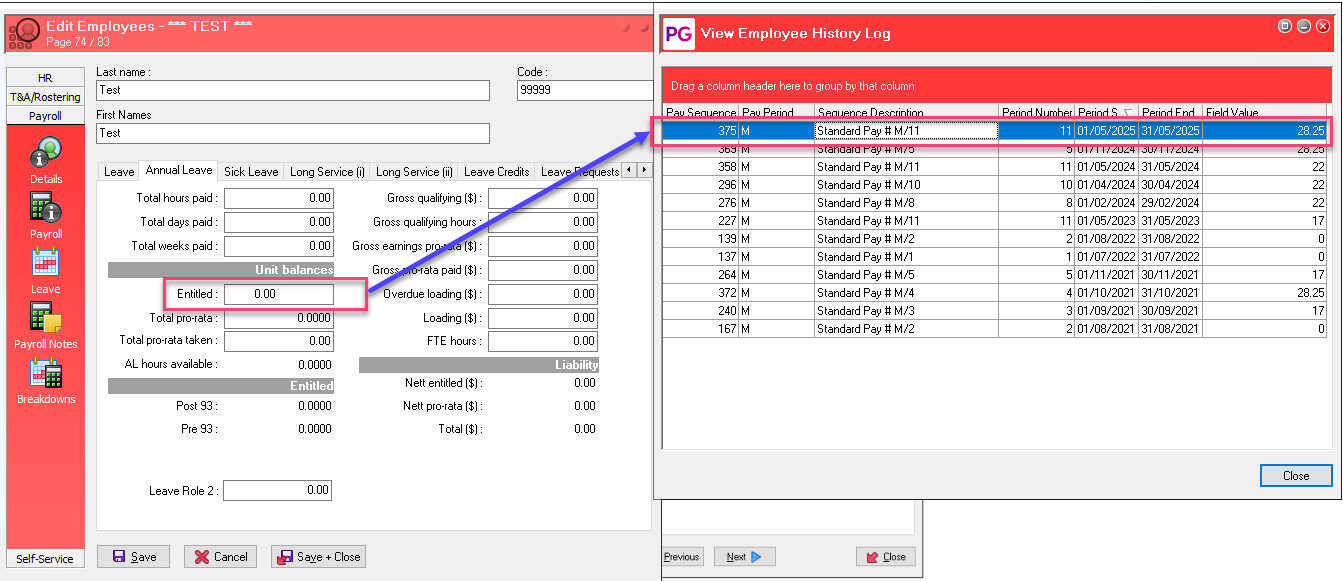This screenshot has height=581, width=1343.
Task: Click the Previous button
Action: pyautogui.click(x=682, y=557)
